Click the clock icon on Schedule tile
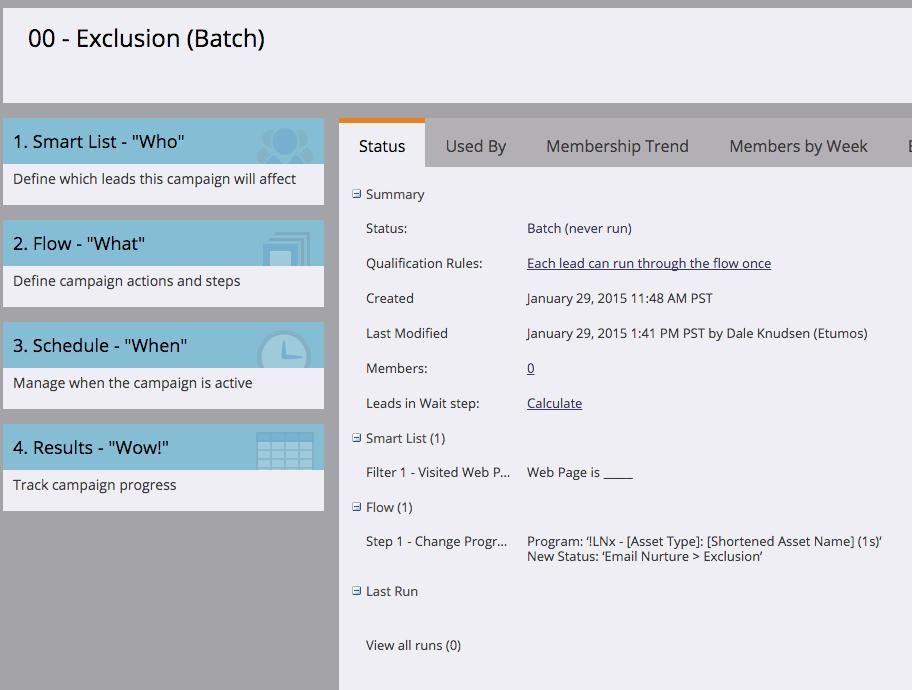The height and width of the screenshot is (690, 912). (284, 350)
